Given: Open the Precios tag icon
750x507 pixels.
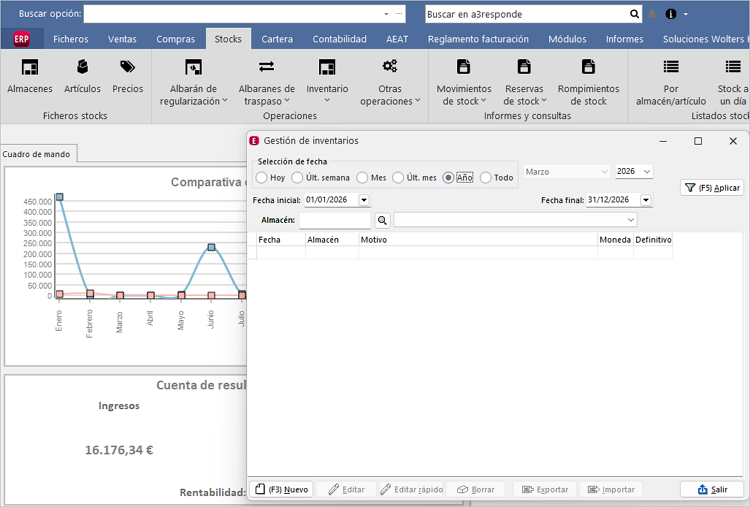Looking at the screenshot, I should click(x=127, y=67).
